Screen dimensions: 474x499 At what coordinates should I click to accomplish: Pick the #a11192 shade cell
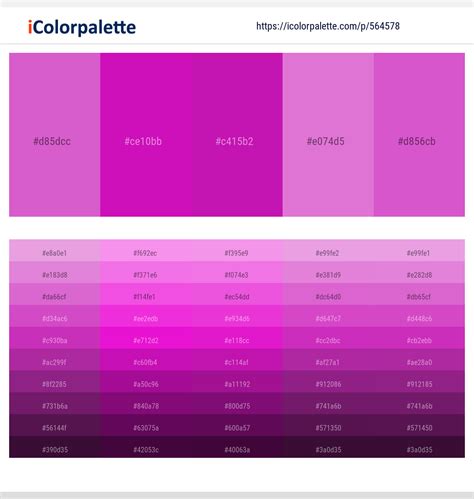(237, 382)
